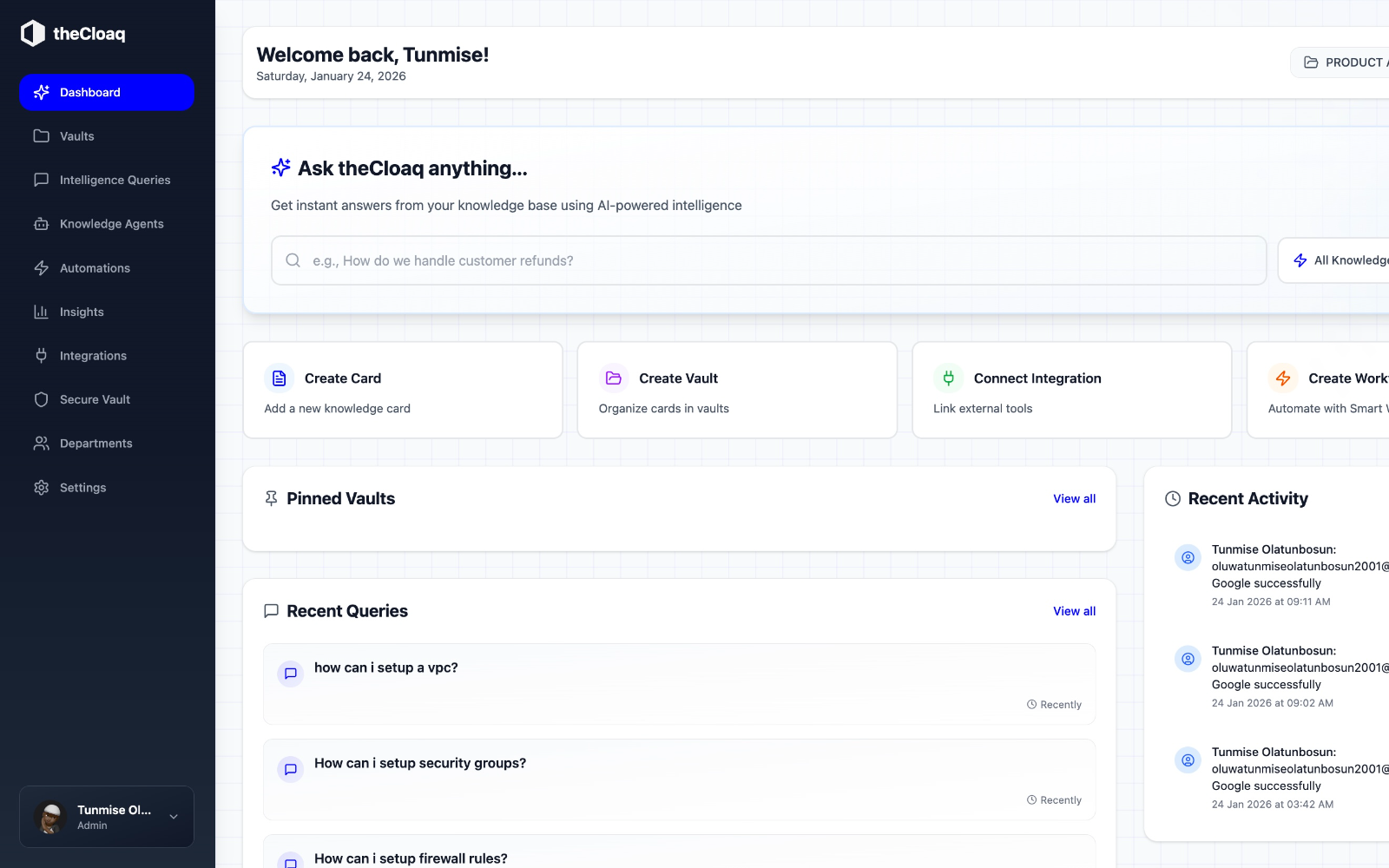The image size is (1389, 868).
Task: Open Settings from the sidebar
Action: 107,488
